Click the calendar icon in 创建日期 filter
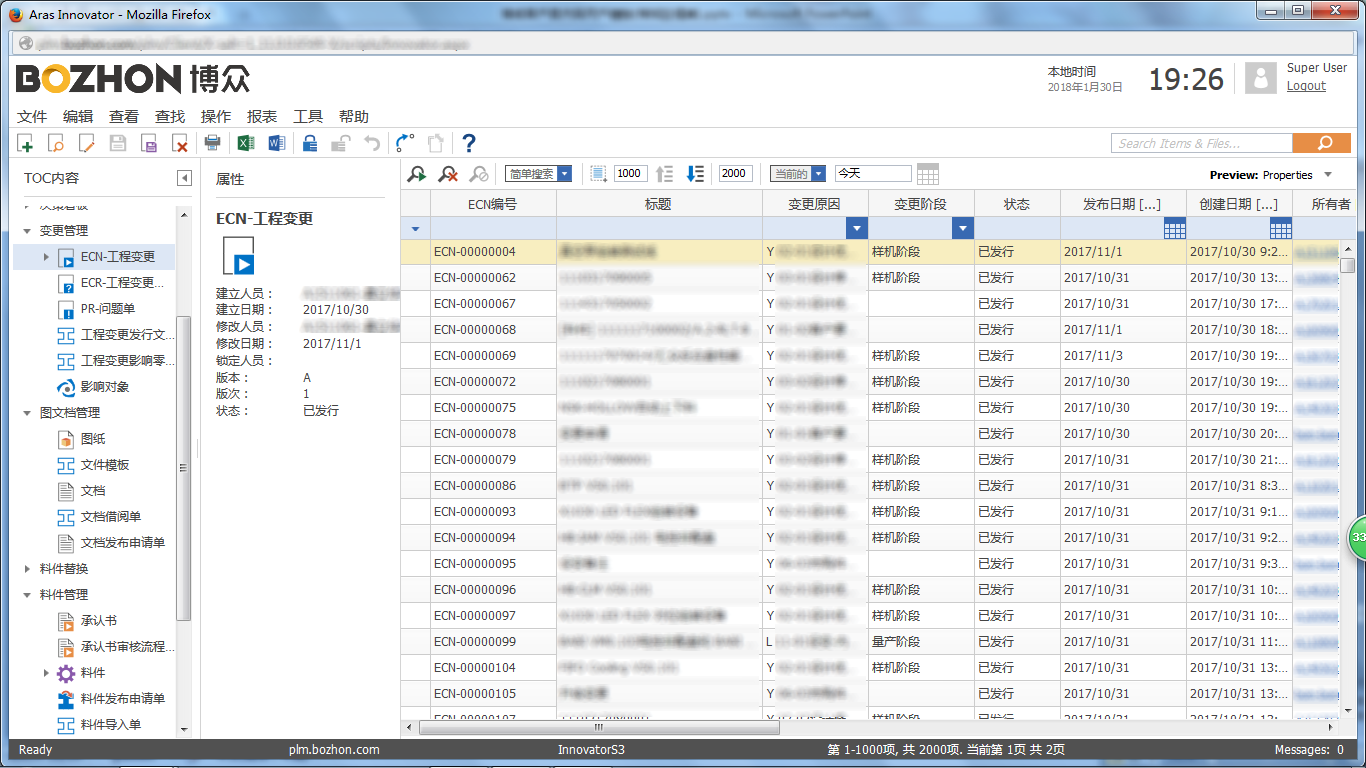 [1280, 229]
